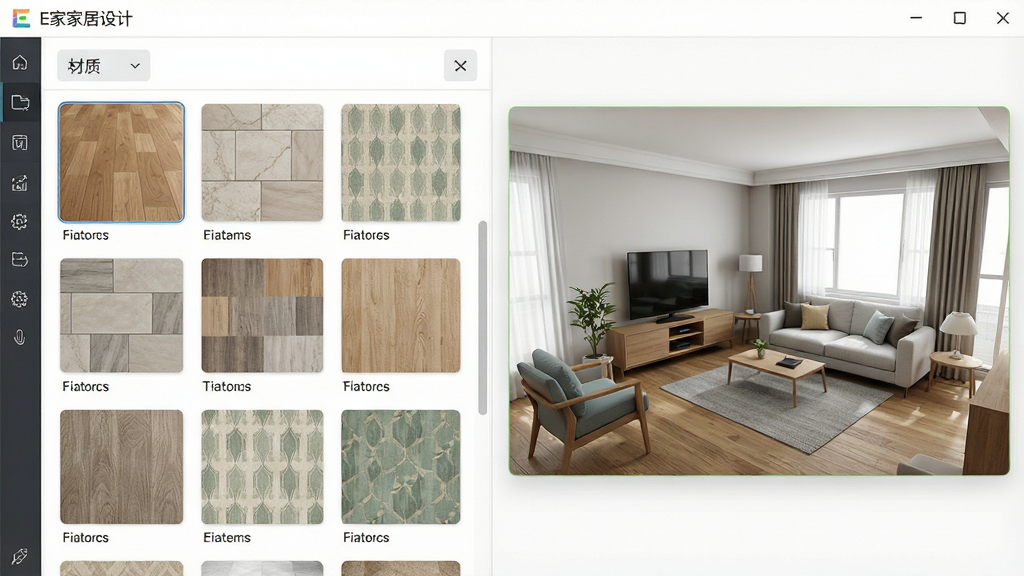Image resolution: width=1024 pixels, height=576 pixels.
Task: Open the cabinet icon under the highlighted folder
Action: pos(20,142)
